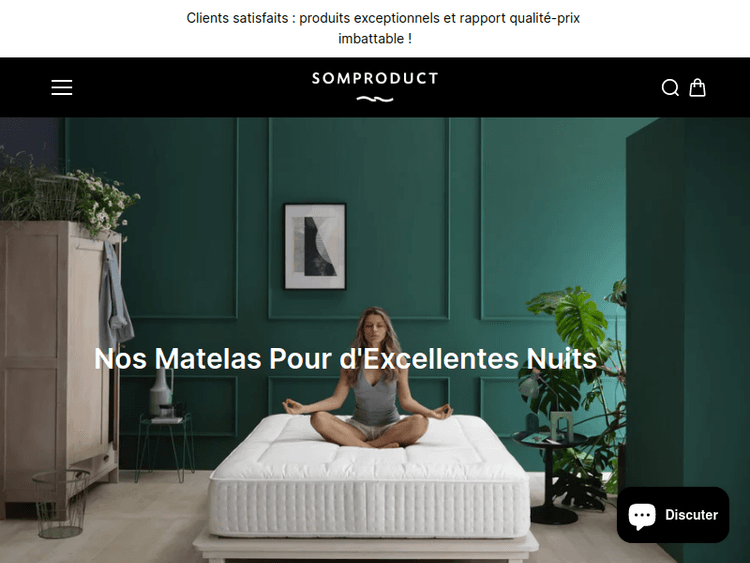
Task: Click the wire basket on the floor
Action: point(61,504)
